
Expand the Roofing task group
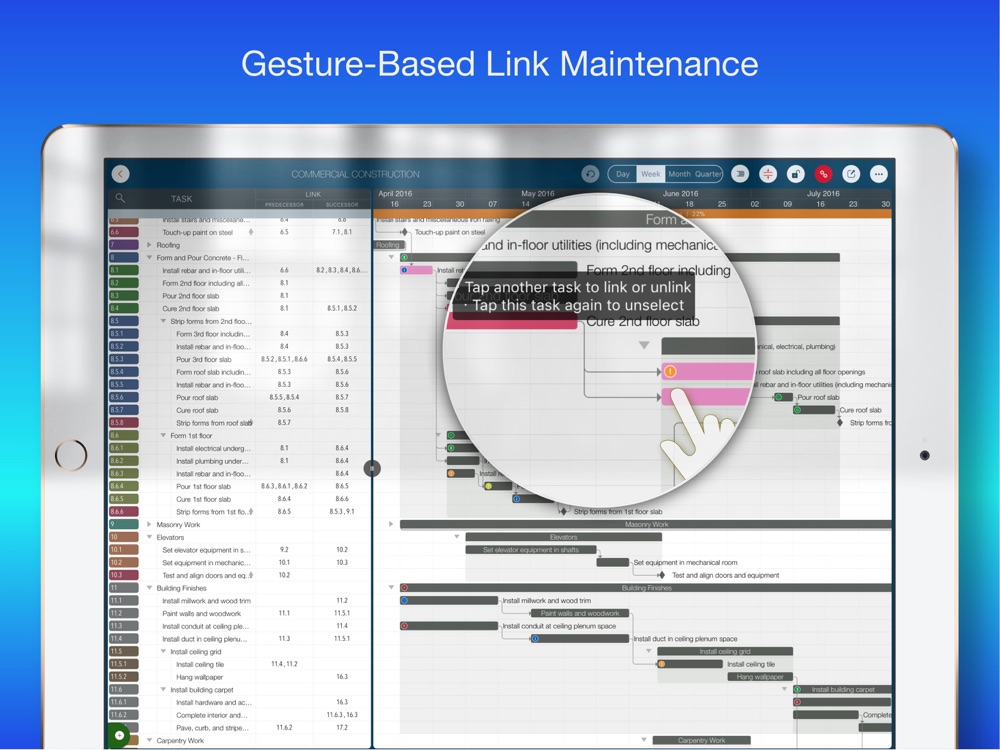(x=150, y=245)
